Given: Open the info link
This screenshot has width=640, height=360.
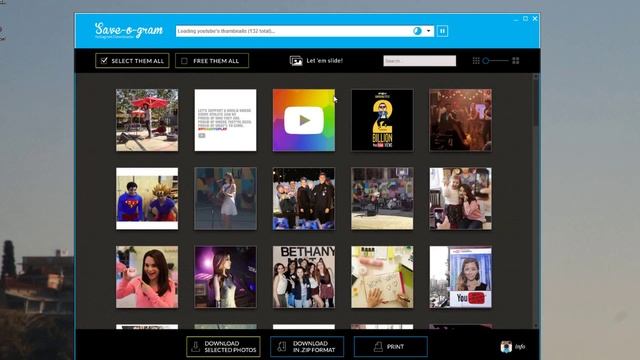Looking at the screenshot, I should [x=520, y=347].
